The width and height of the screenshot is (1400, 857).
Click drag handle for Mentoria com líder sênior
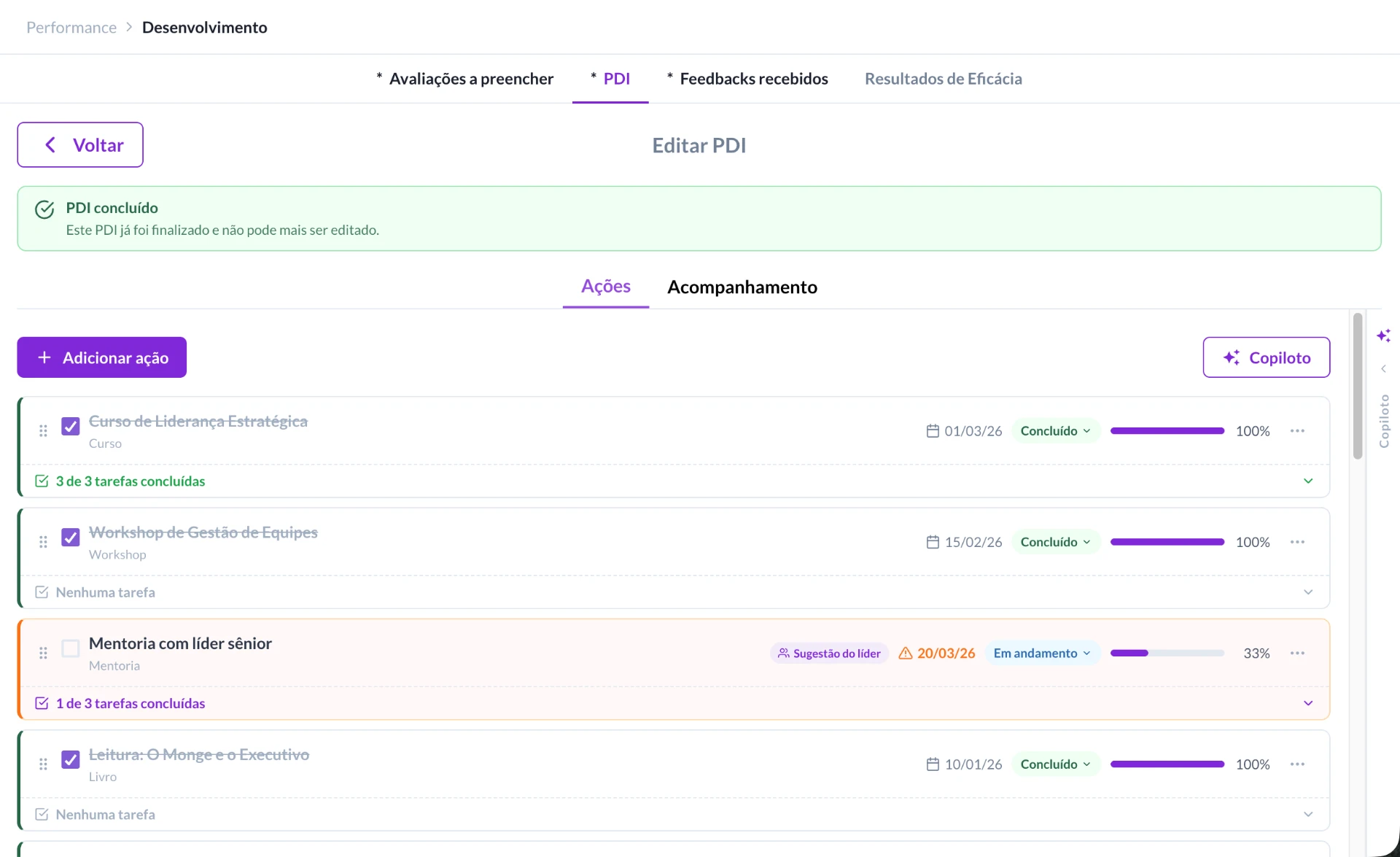[43, 653]
